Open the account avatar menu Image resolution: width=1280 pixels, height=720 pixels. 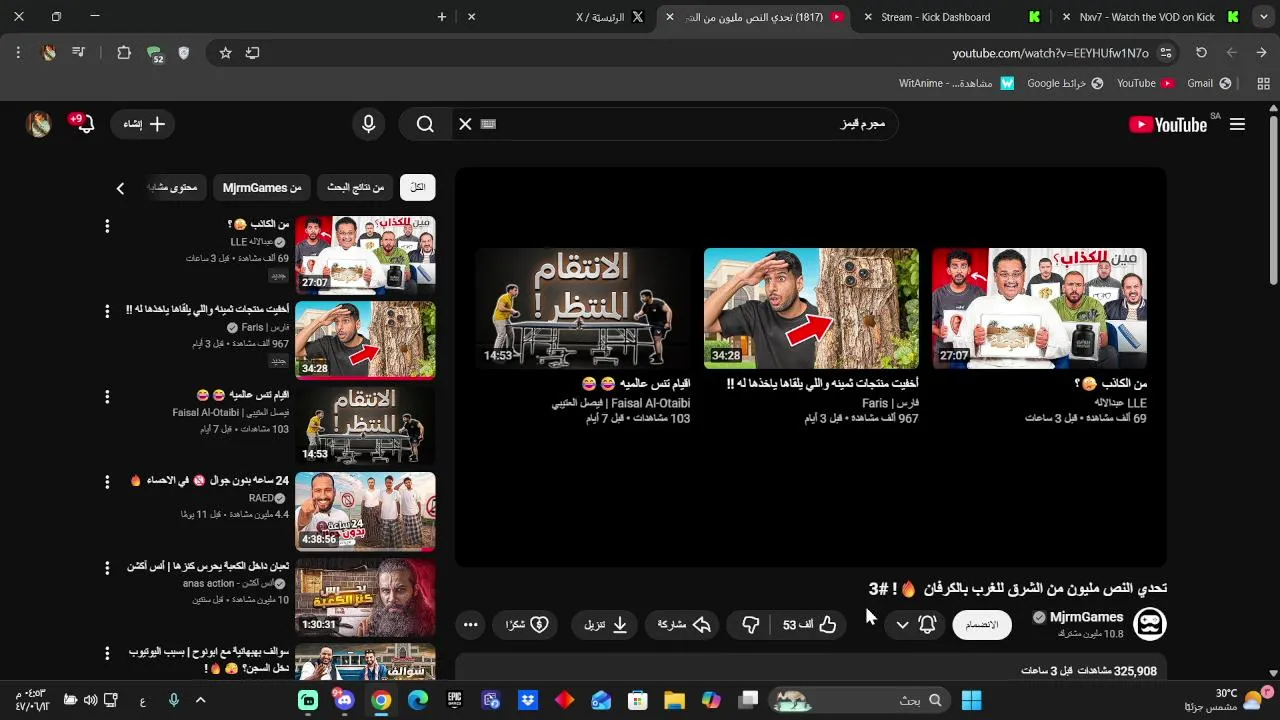click(39, 124)
